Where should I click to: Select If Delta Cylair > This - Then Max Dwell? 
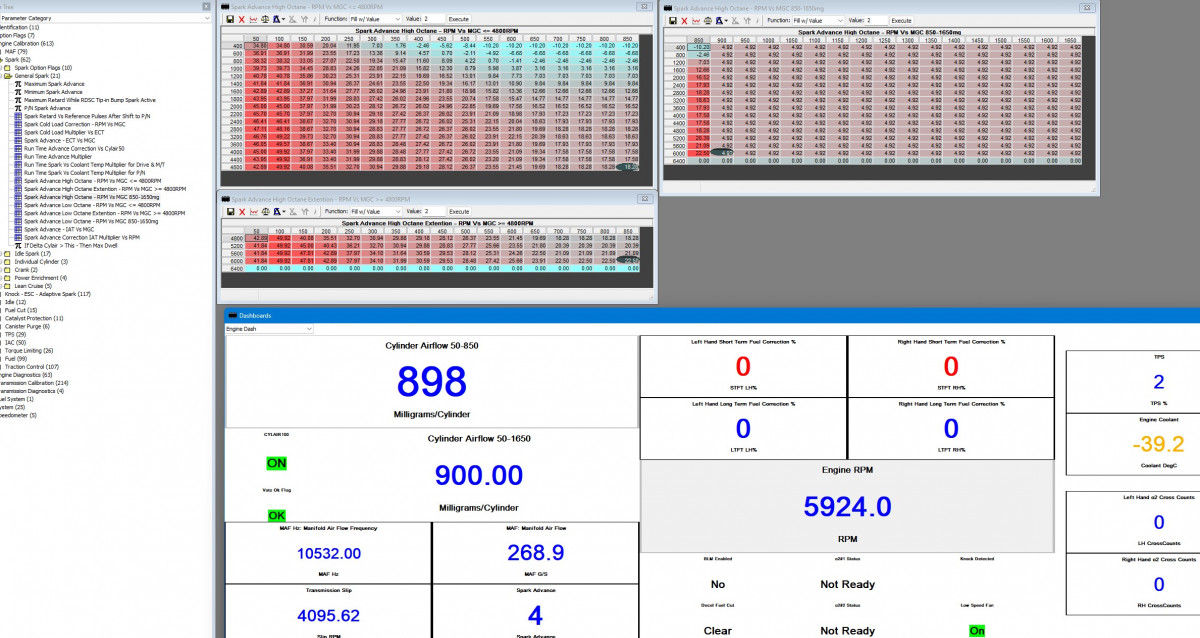tap(72, 245)
